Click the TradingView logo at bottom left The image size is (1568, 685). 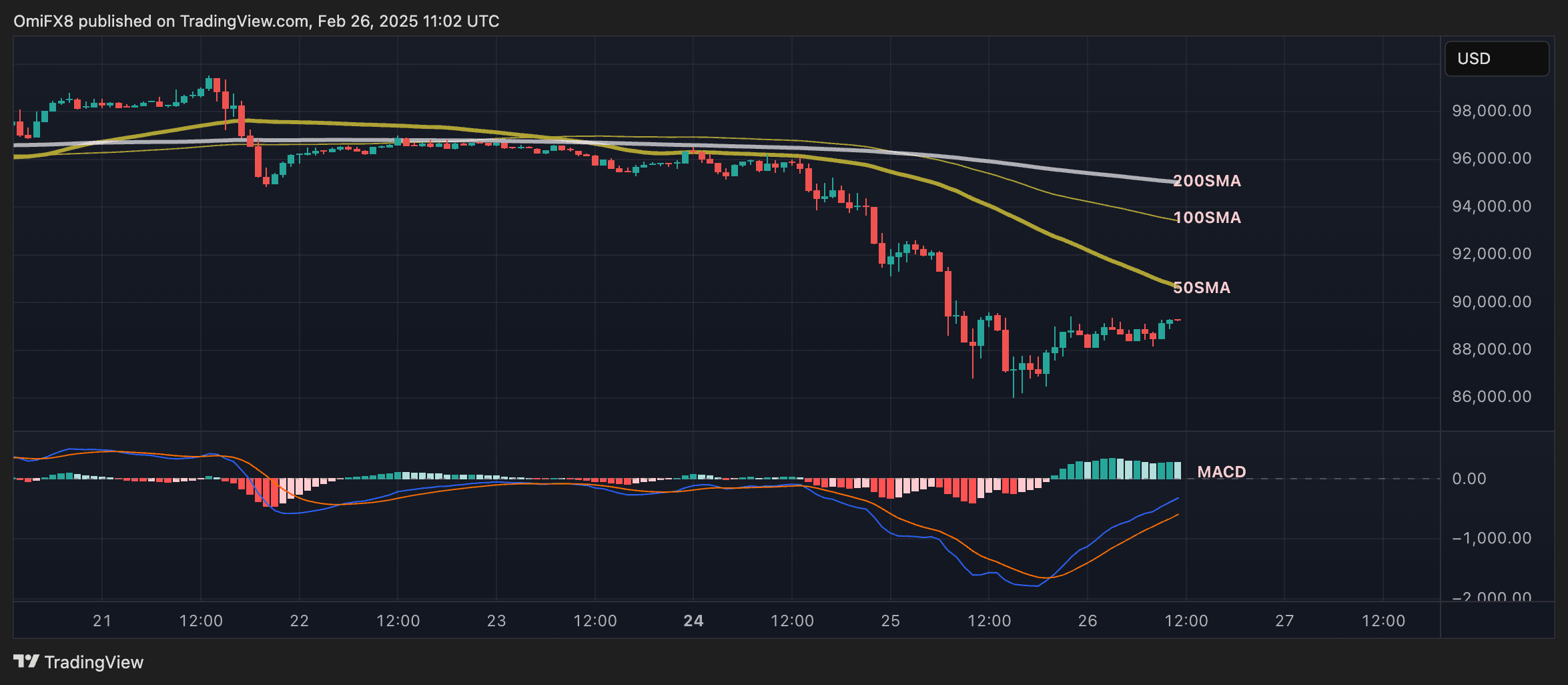coord(79,662)
